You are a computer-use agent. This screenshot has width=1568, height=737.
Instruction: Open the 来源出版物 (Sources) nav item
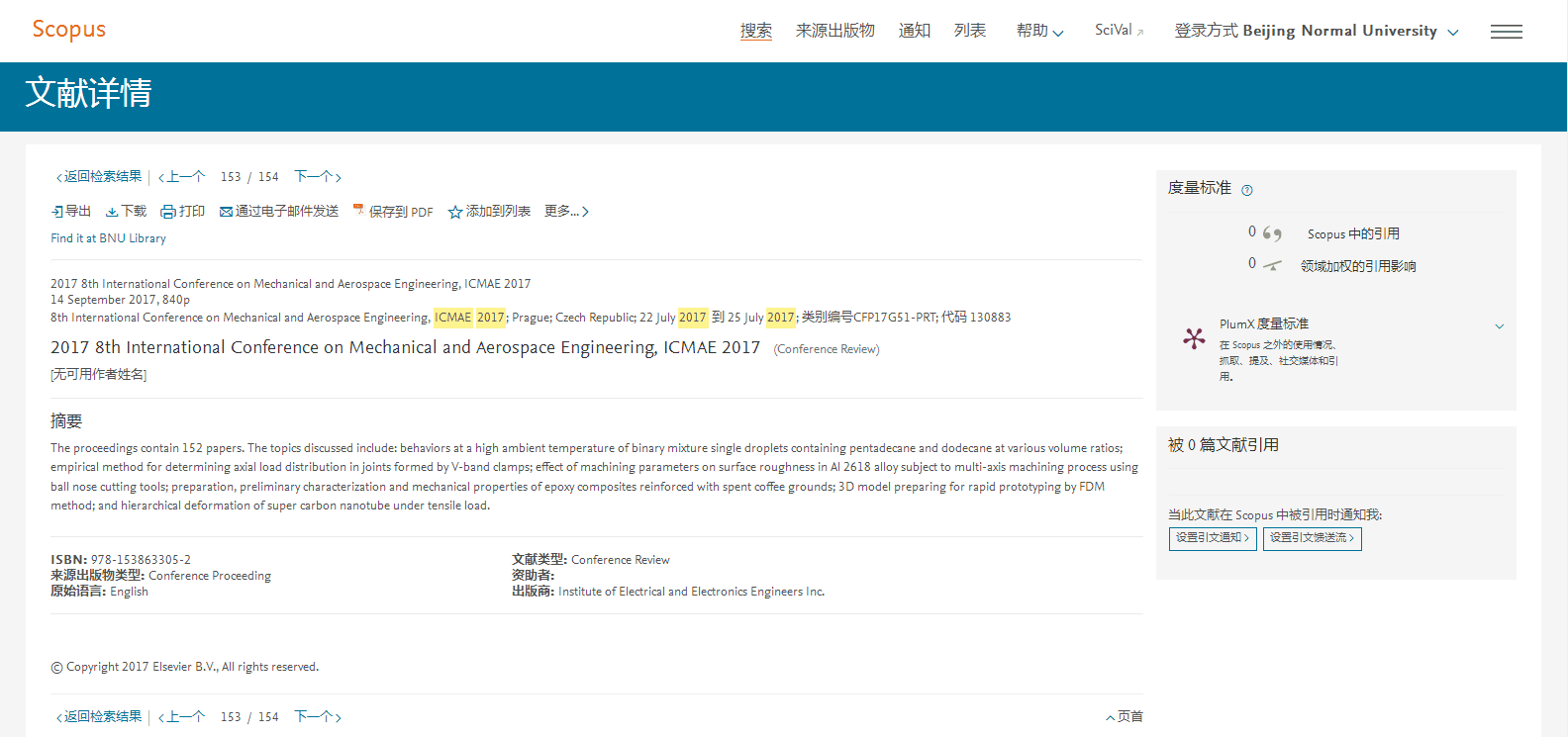[834, 31]
